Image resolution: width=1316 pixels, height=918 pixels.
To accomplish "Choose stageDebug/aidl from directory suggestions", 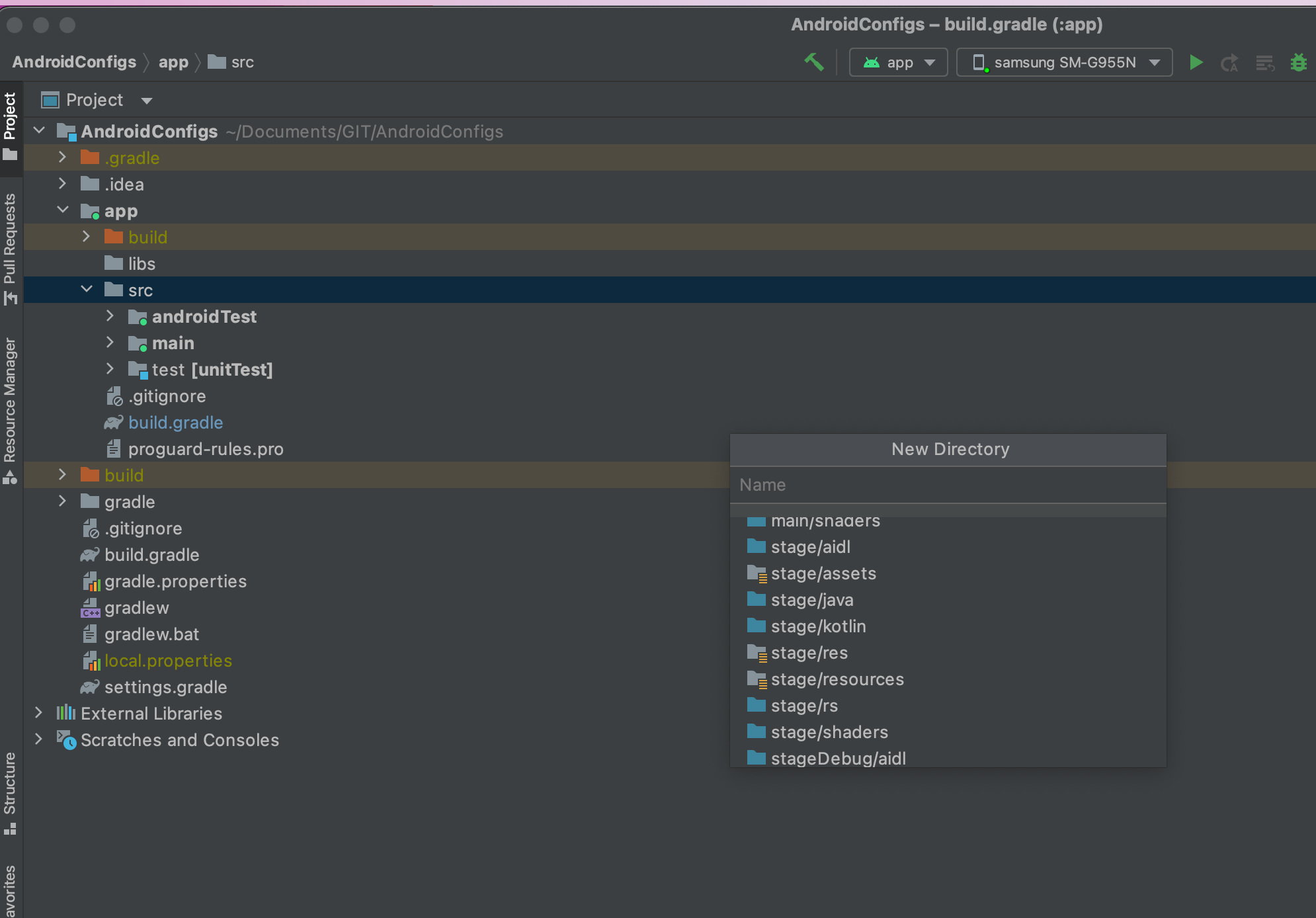I will 948,757.
